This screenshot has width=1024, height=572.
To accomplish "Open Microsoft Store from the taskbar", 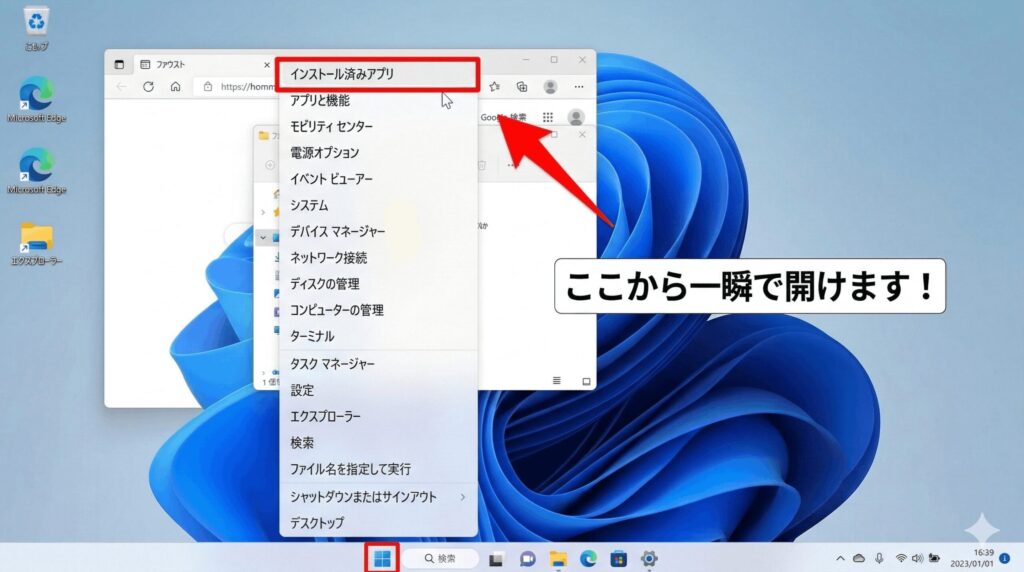I will (618, 558).
